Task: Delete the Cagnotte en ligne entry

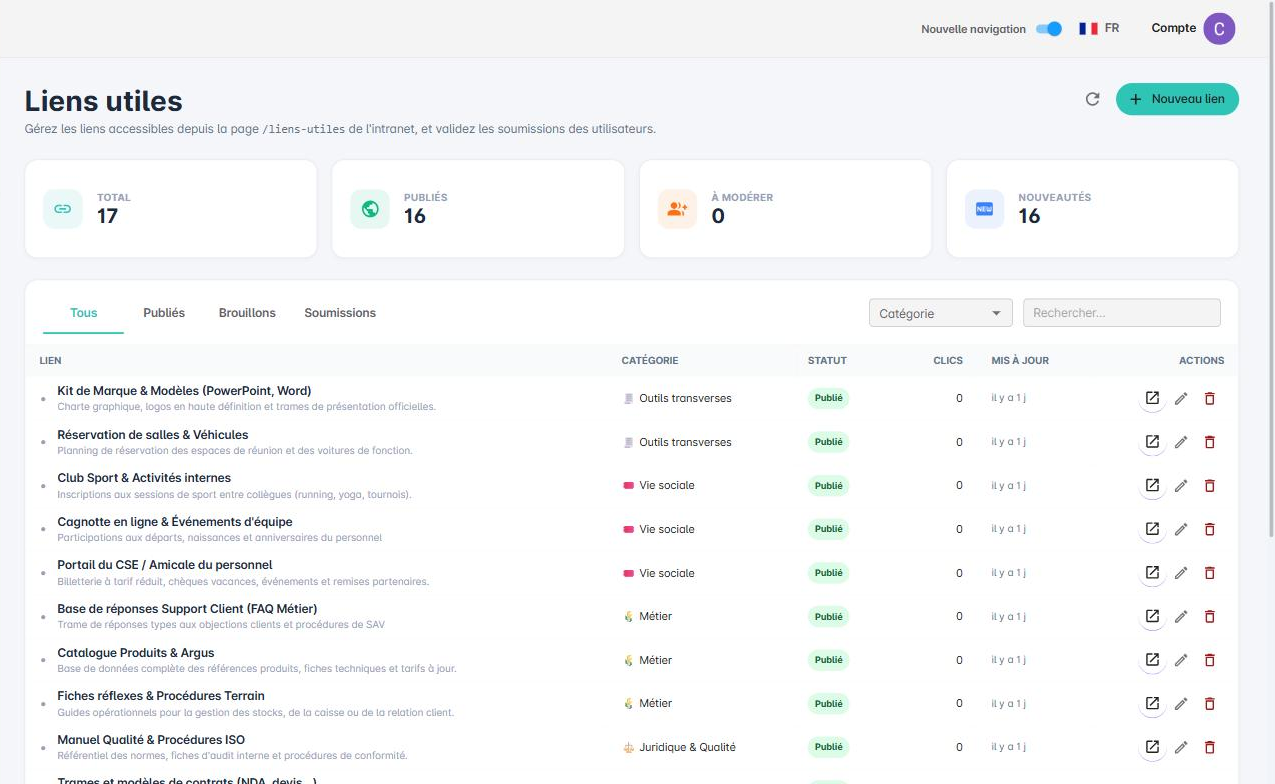Action: tap(1209, 529)
